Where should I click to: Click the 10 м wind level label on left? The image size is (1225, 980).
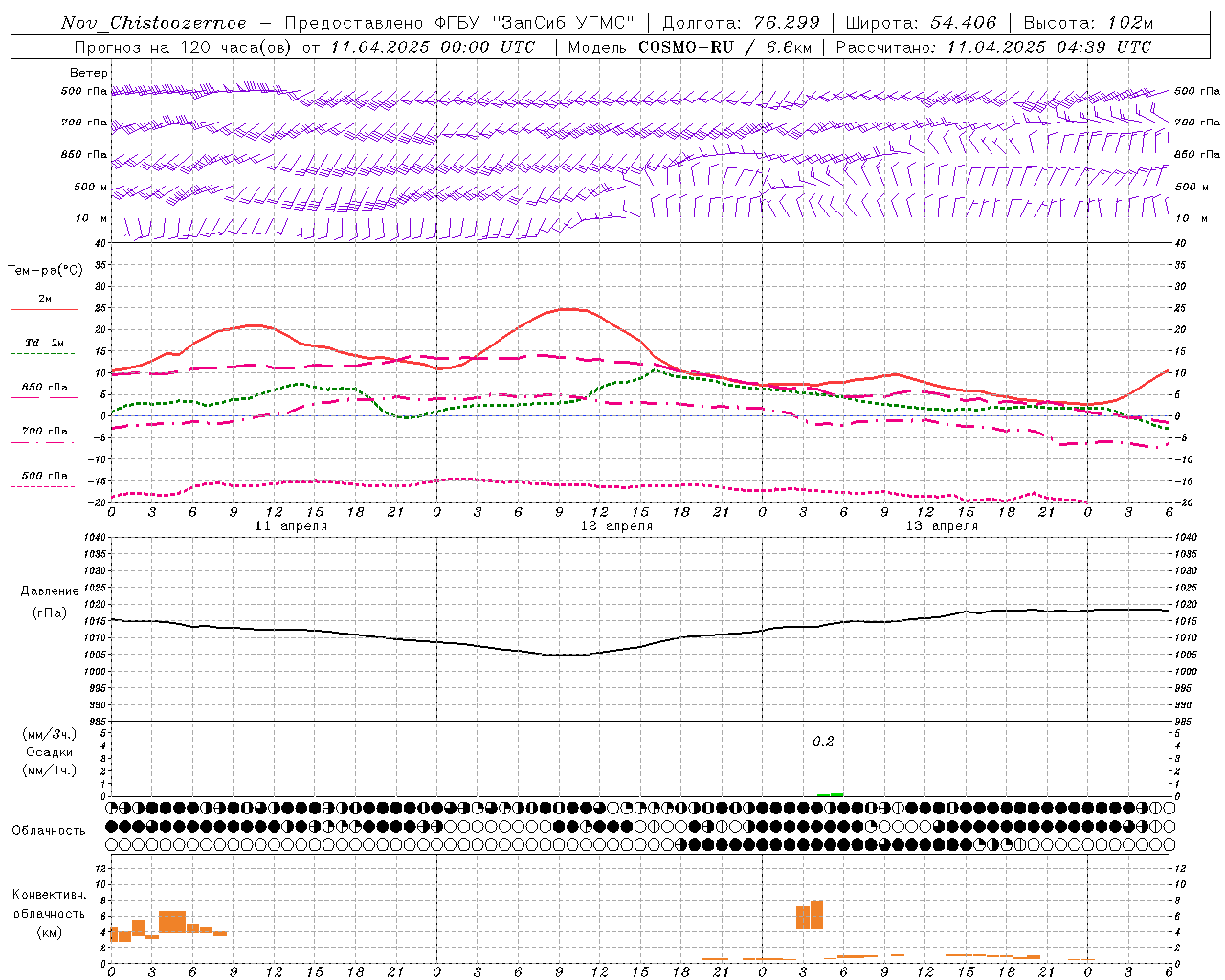click(91, 219)
